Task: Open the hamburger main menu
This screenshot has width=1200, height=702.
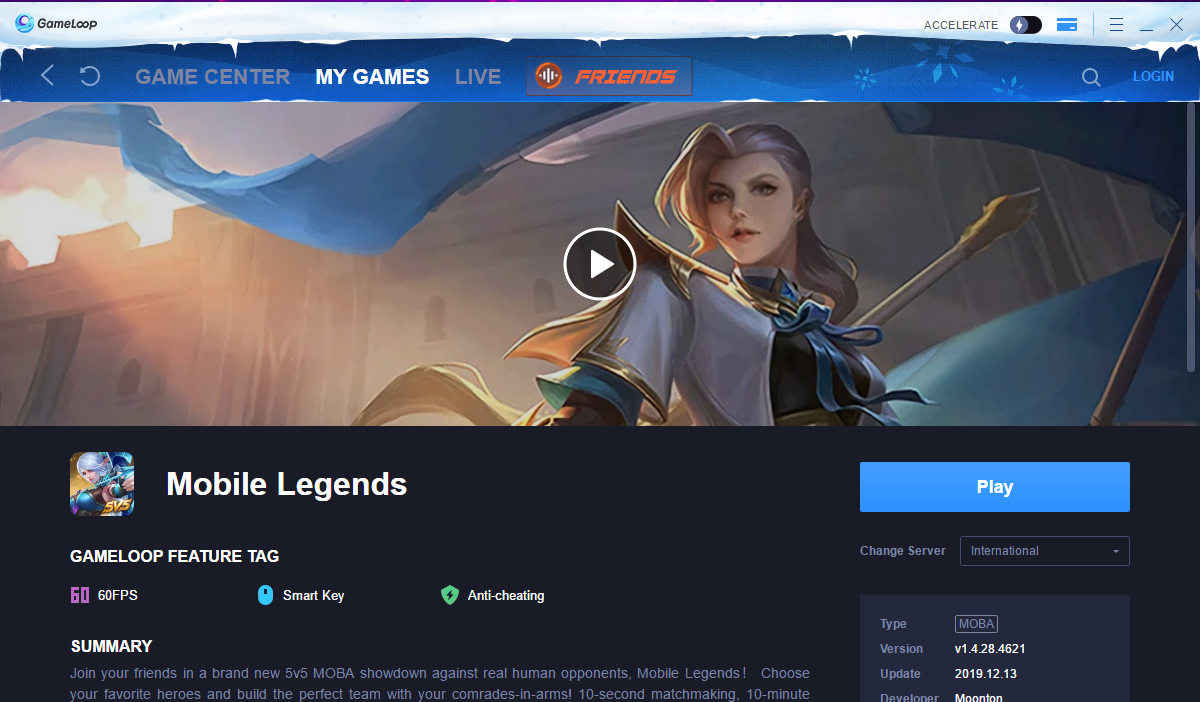Action: pyautogui.click(x=1116, y=25)
